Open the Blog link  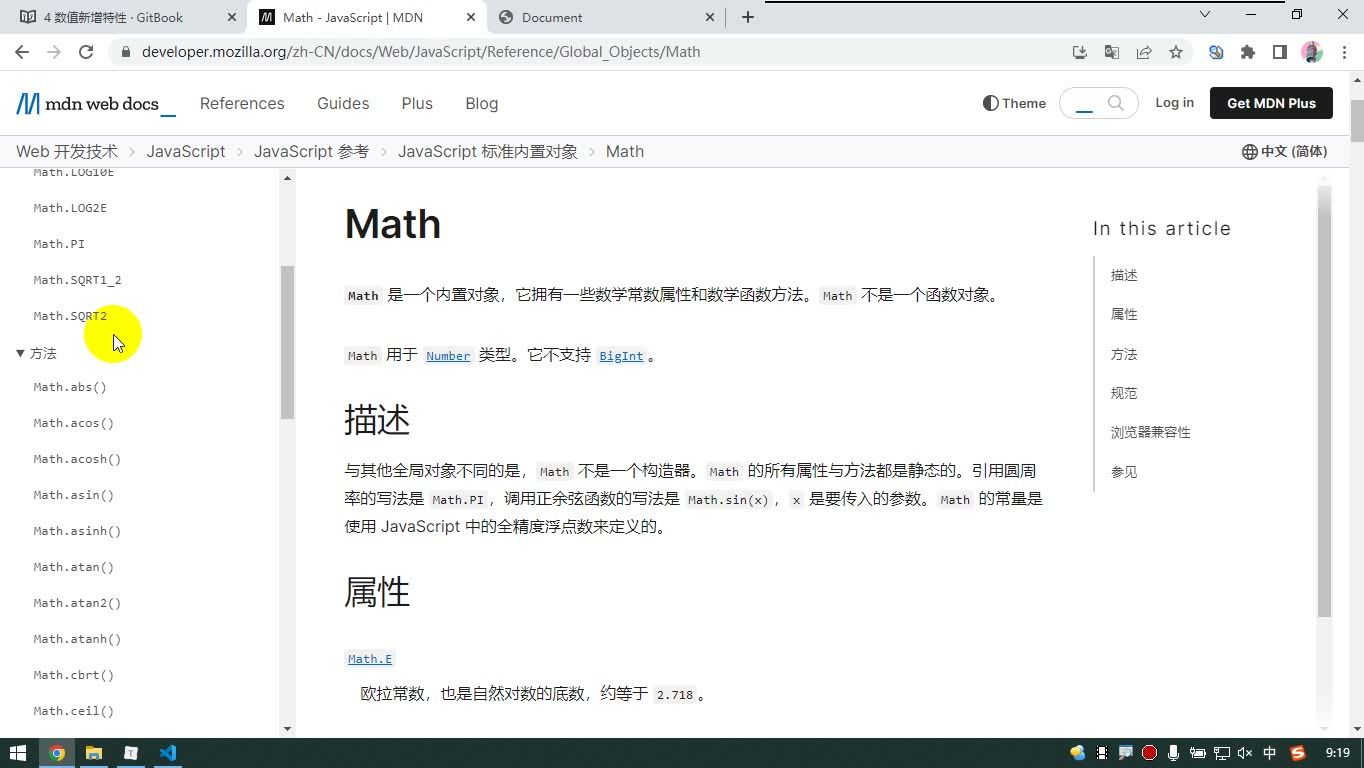point(481,103)
